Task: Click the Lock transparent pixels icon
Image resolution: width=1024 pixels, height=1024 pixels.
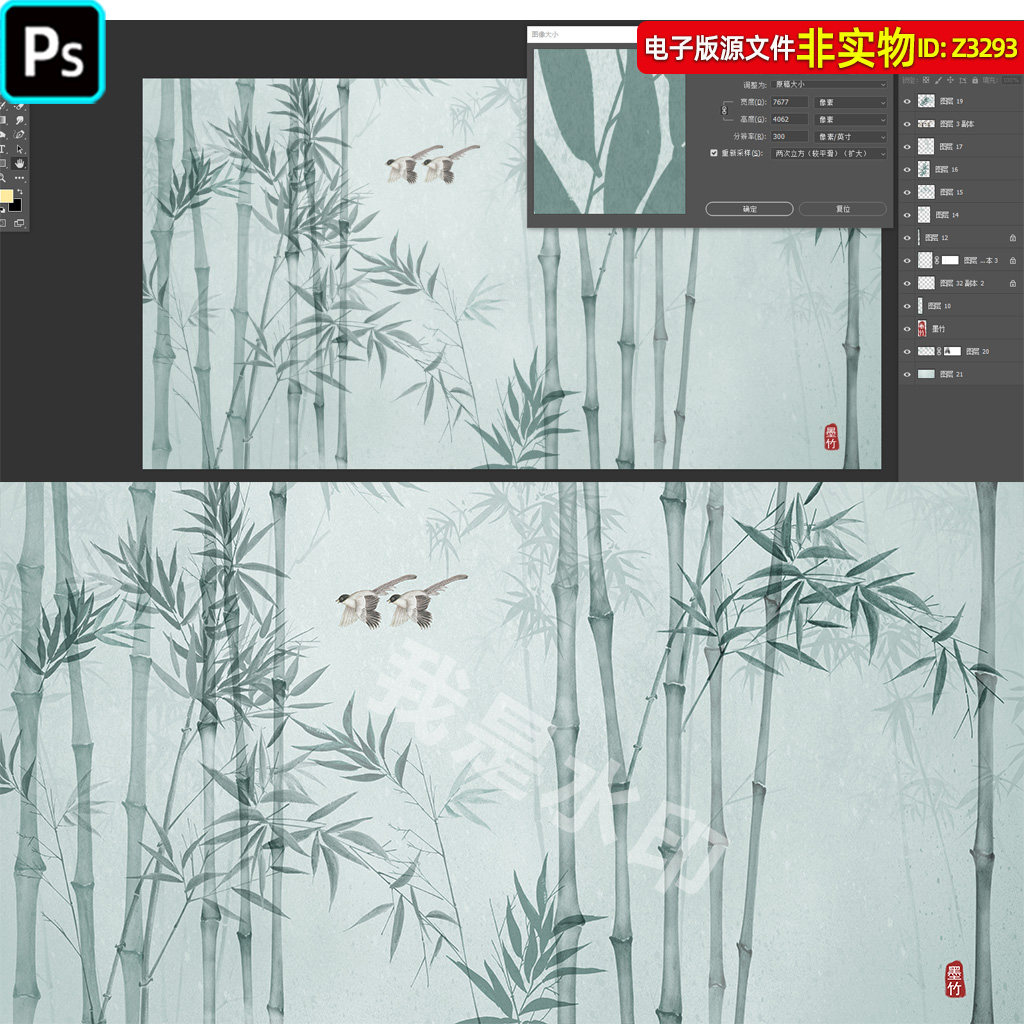Action: tap(926, 80)
